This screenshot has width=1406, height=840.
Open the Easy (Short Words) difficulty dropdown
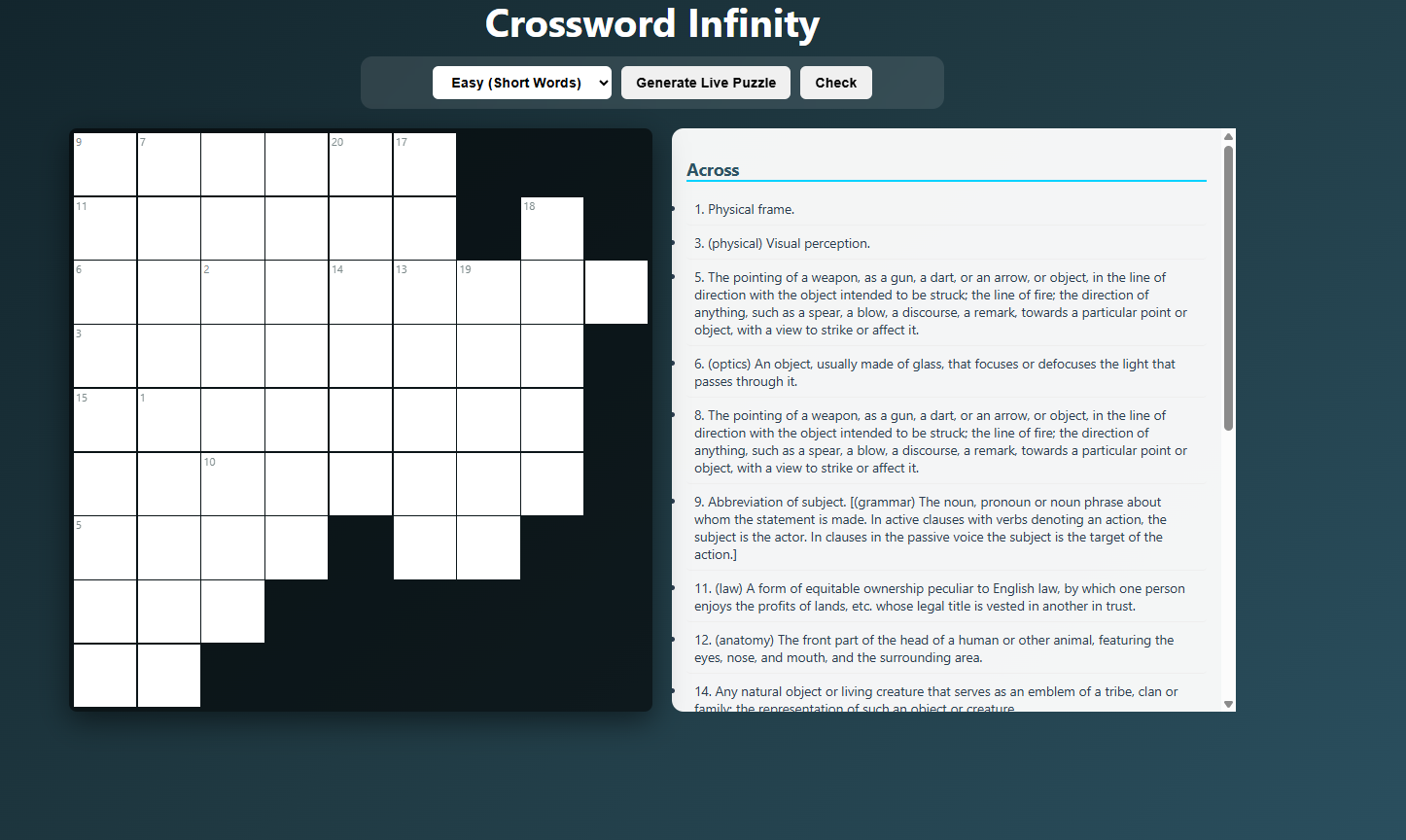click(x=521, y=83)
